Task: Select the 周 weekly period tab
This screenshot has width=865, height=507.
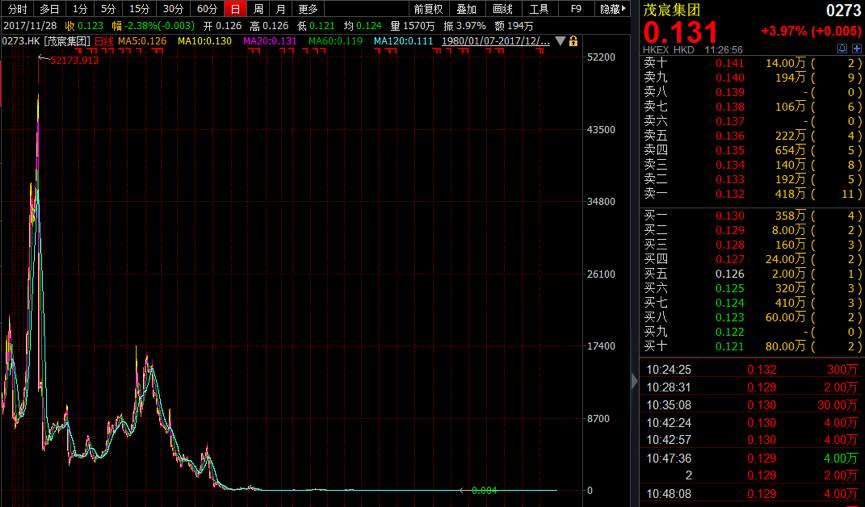Action: (258, 9)
